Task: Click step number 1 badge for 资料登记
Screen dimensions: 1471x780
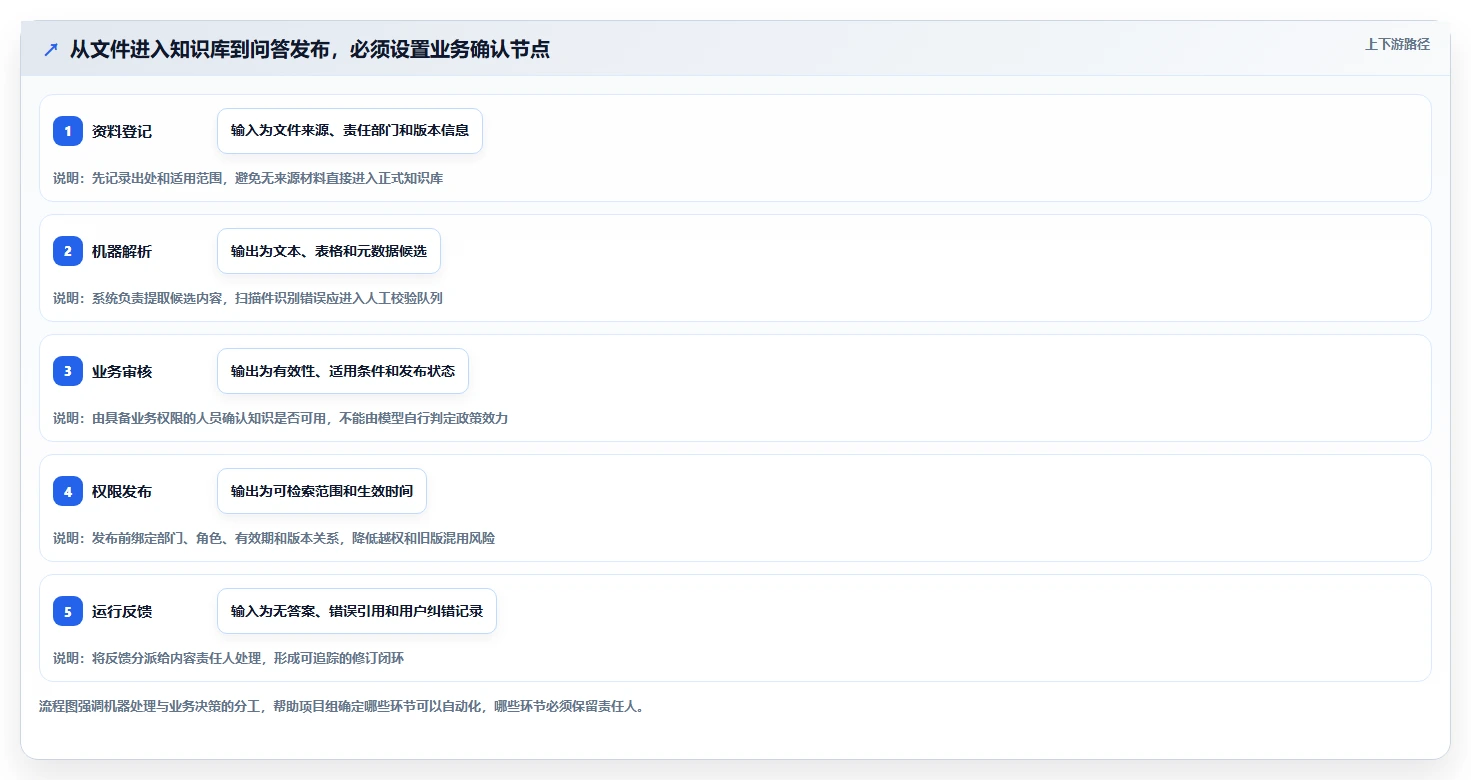Action: [68, 131]
